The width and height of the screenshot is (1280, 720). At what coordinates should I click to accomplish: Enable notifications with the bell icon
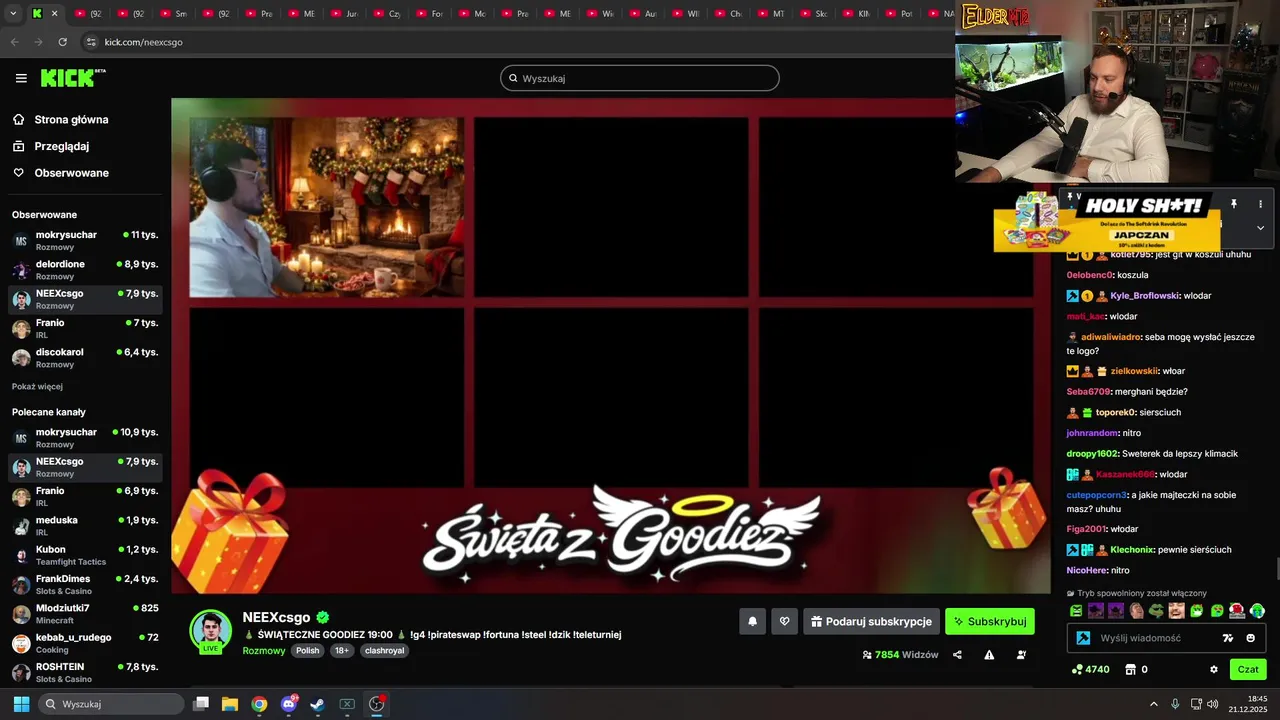753,621
